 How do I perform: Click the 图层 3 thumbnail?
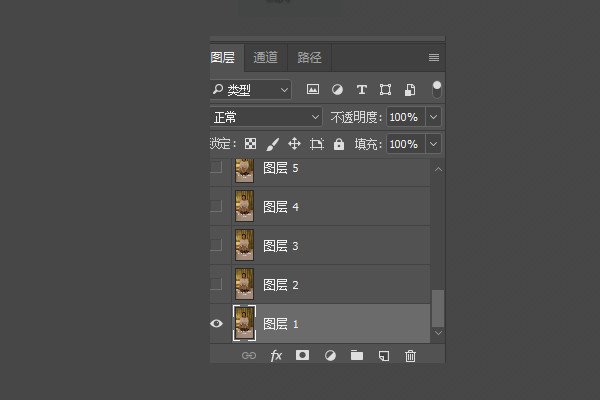(x=245, y=245)
